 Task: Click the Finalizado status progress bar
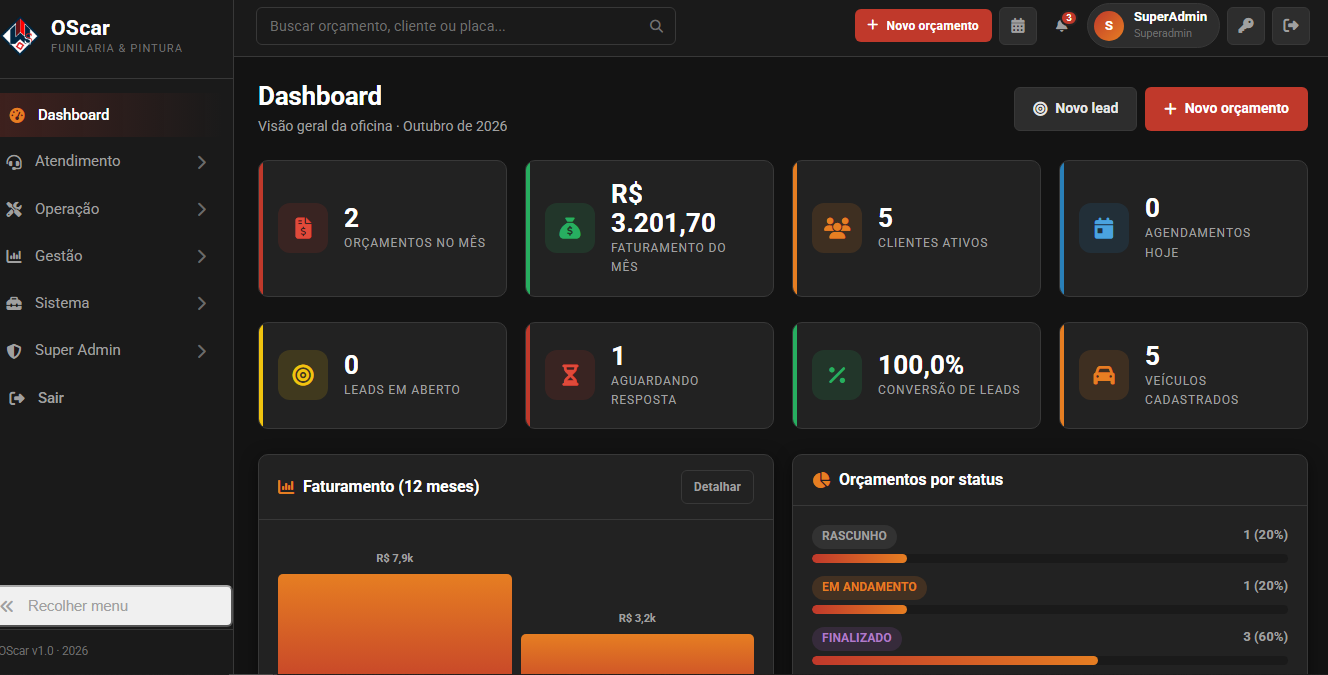1050,660
